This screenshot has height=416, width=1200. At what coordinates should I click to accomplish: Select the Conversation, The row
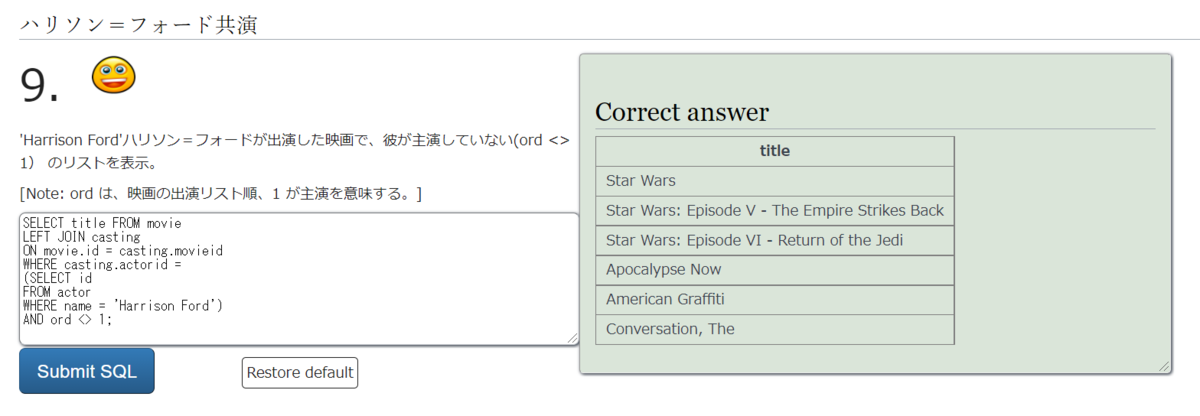pyautogui.click(x=775, y=329)
